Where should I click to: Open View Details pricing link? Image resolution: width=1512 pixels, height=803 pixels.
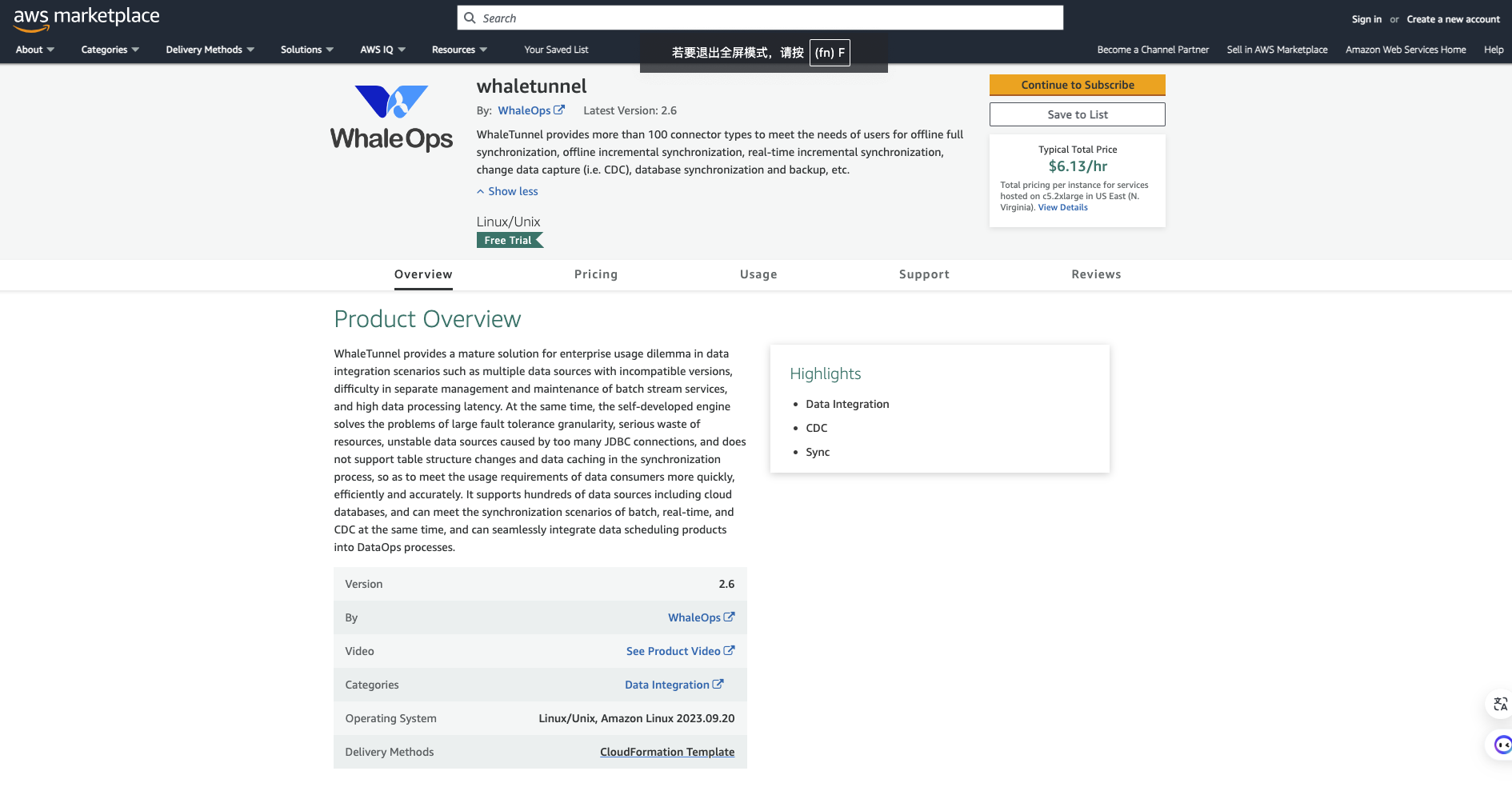tap(1063, 207)
